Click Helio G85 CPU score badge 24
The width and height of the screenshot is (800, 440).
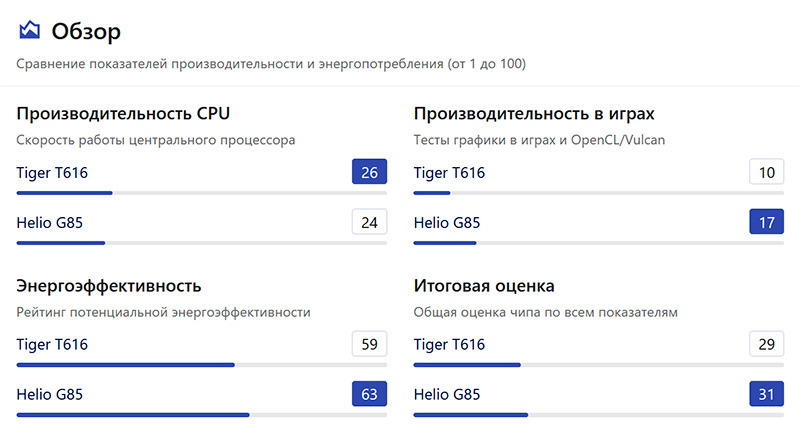click(369, 222)
